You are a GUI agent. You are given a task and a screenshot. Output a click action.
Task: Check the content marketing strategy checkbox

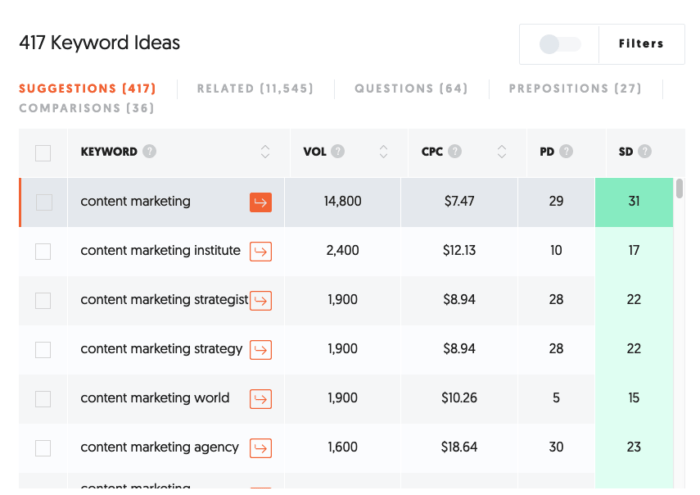pyautogui.click(x=43, y=349)
